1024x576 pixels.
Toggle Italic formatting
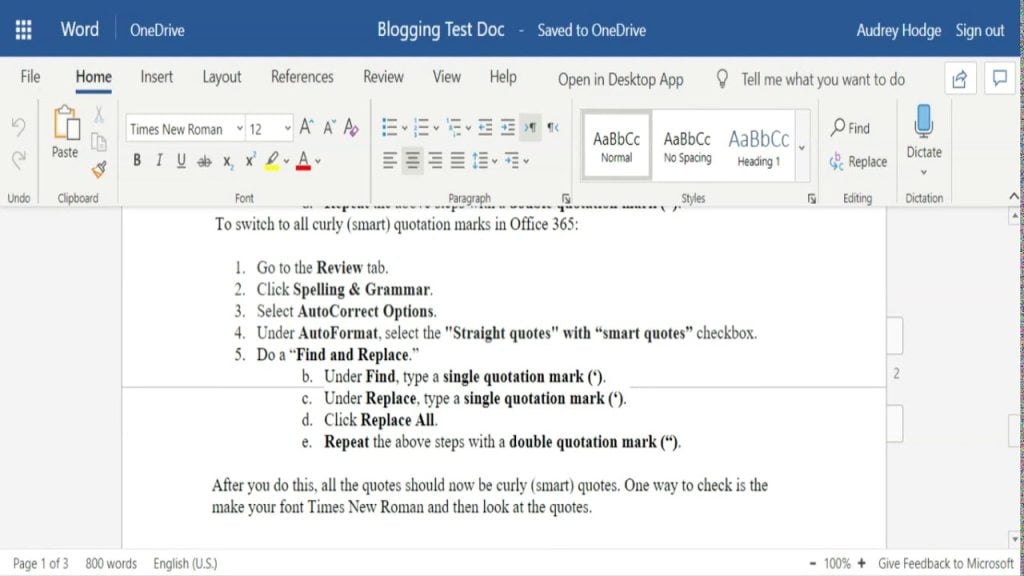pyautogui.click(x=159, y=160)
